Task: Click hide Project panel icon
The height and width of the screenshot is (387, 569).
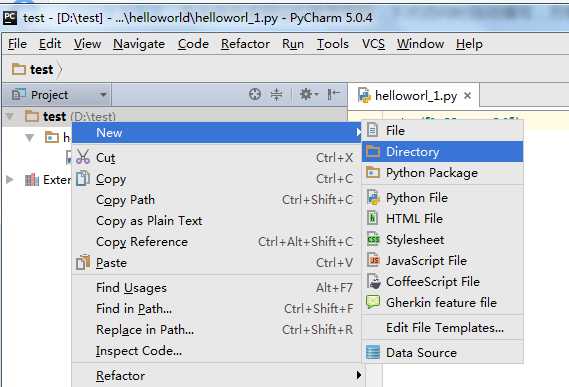Action: click(333, 94)
